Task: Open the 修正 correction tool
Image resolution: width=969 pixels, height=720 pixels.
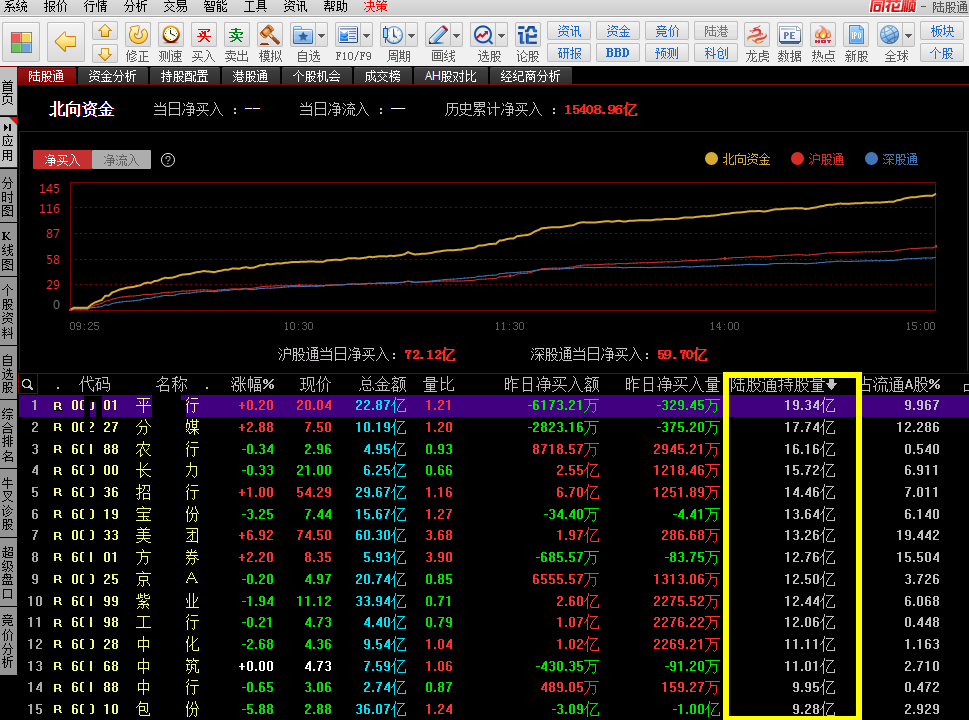Action: 137,43
